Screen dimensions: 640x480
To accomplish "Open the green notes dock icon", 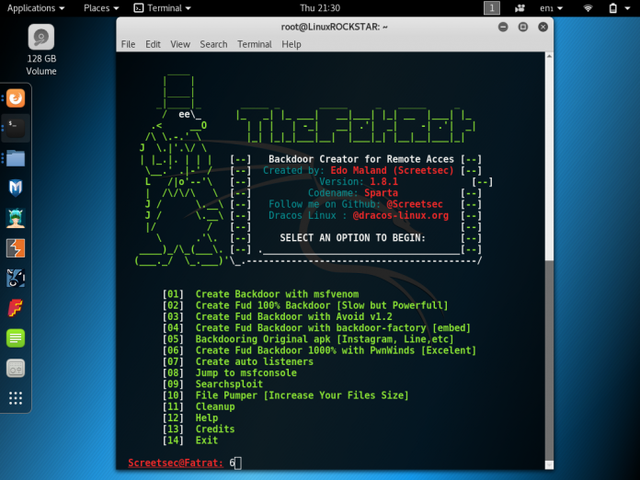I will click(16, 338).
